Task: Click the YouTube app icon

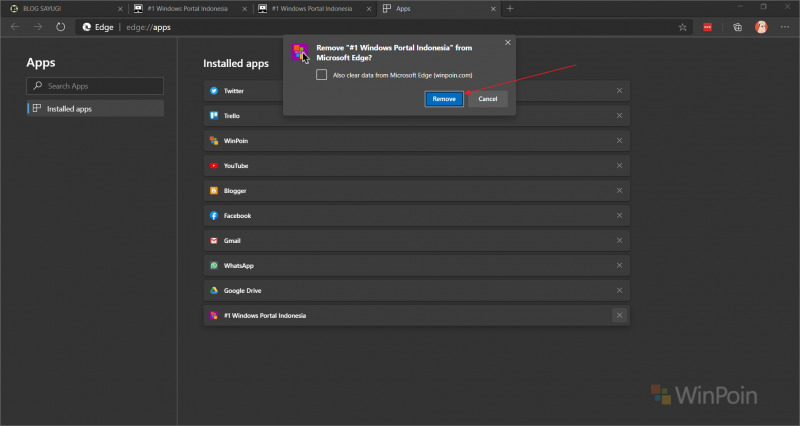Action: [x=214, y=166]
